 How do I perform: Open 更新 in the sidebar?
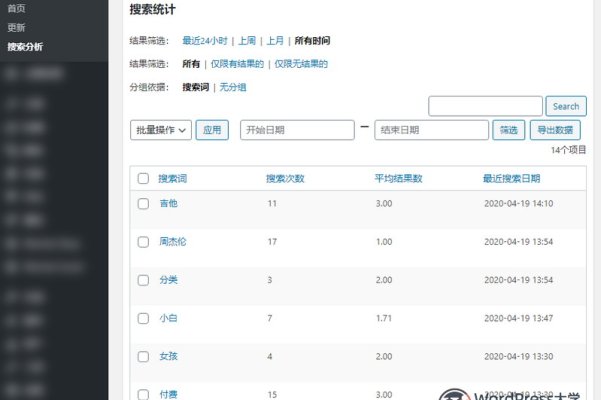coord(16,28)
